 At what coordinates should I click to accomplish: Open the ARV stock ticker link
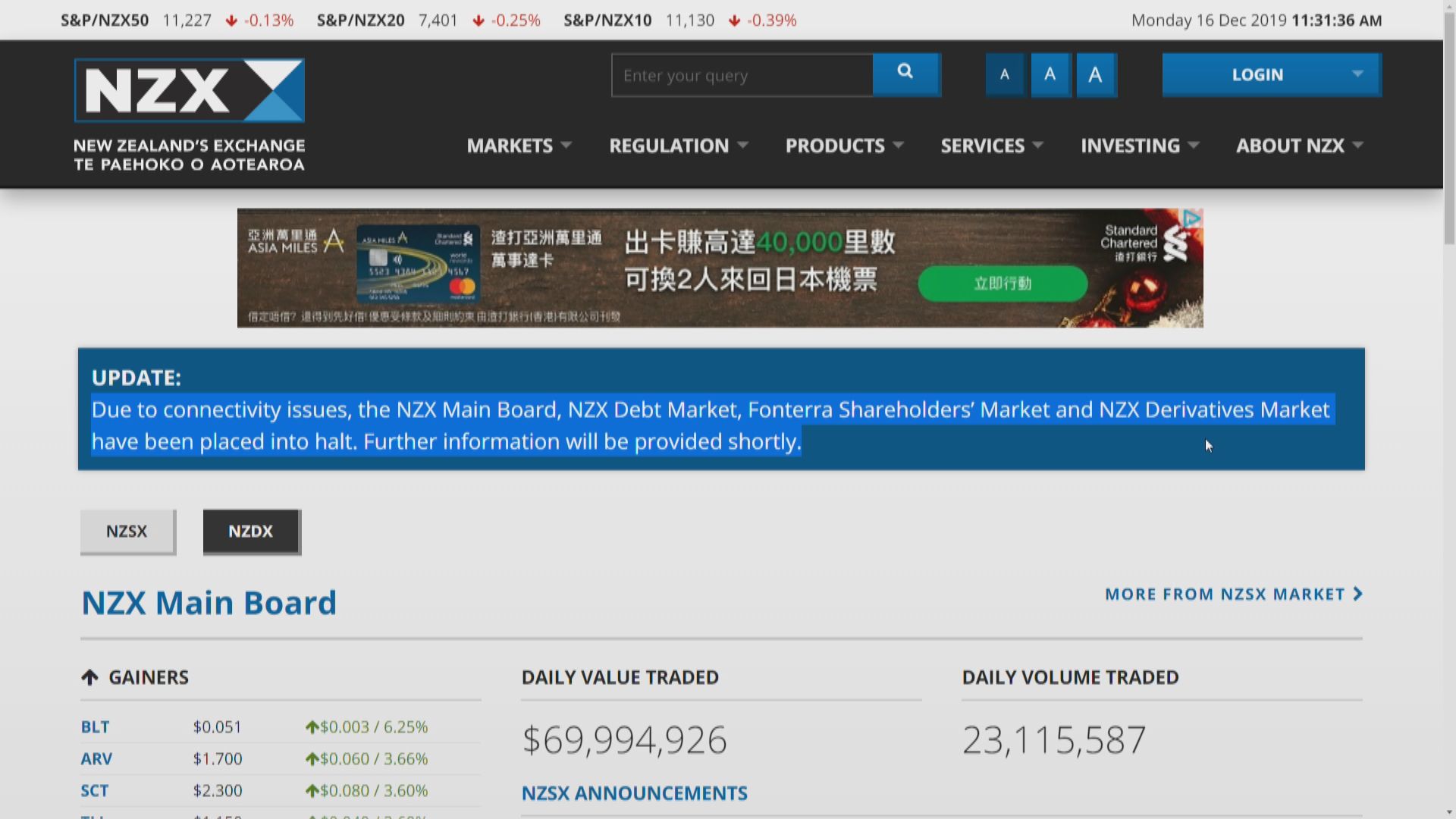[96, 758]
